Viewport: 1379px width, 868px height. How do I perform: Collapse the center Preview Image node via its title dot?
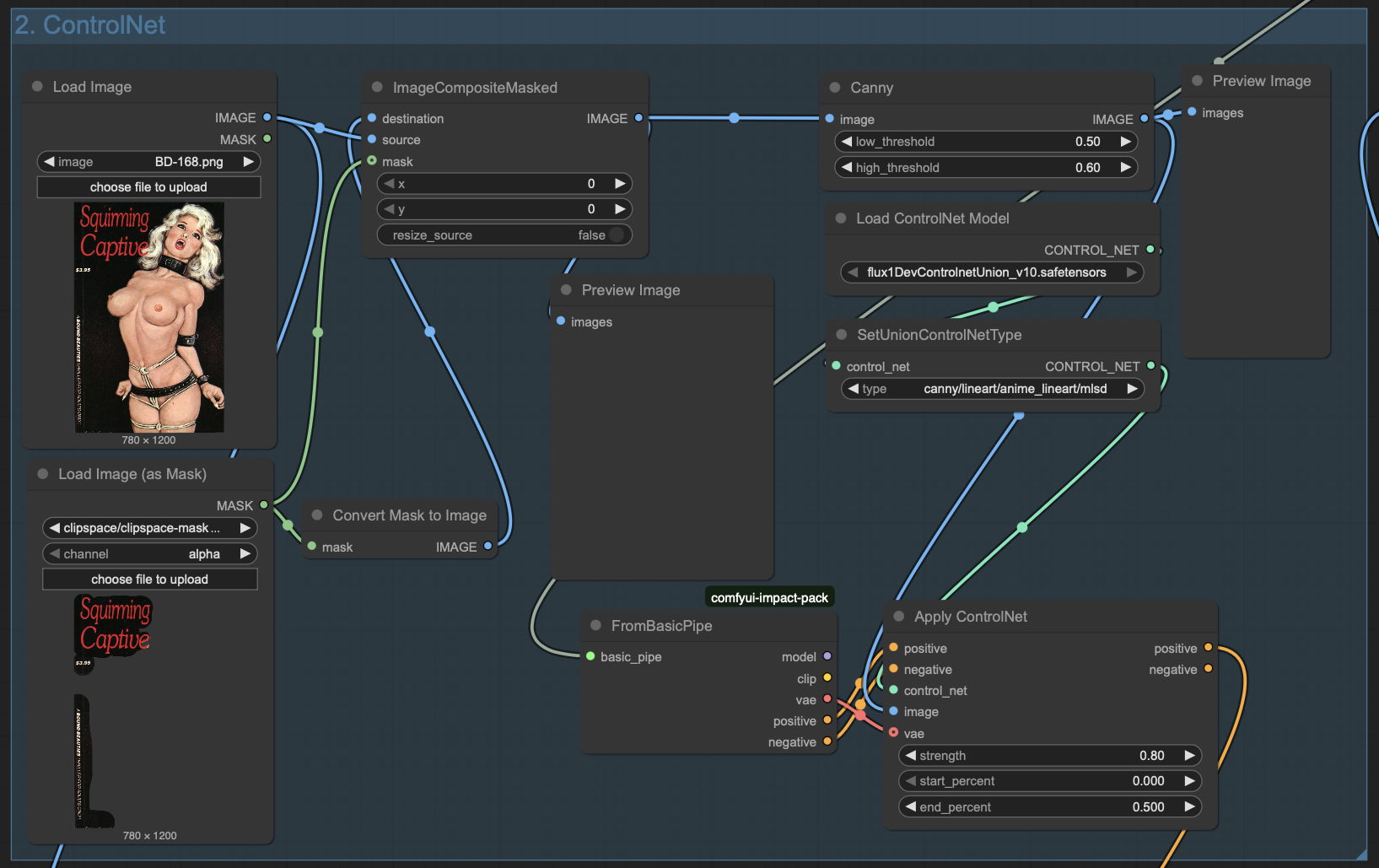[x=566, y=289]
